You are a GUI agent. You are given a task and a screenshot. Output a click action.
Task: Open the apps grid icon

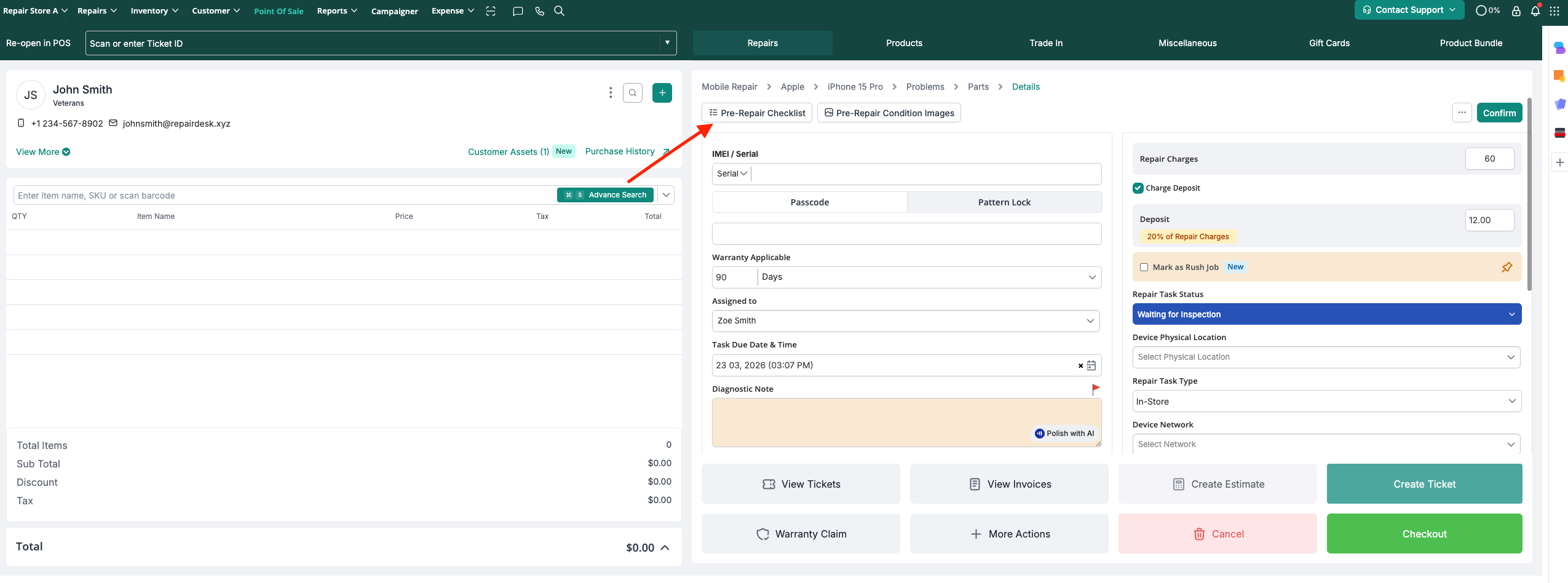point(1554,11)
